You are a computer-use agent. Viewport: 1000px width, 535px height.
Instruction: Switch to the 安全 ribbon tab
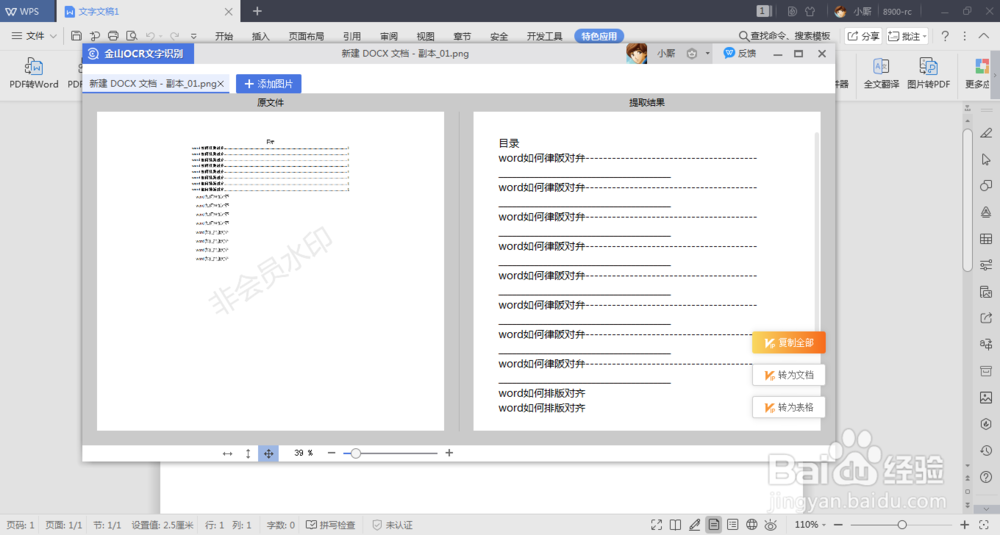tap(499, 36)
